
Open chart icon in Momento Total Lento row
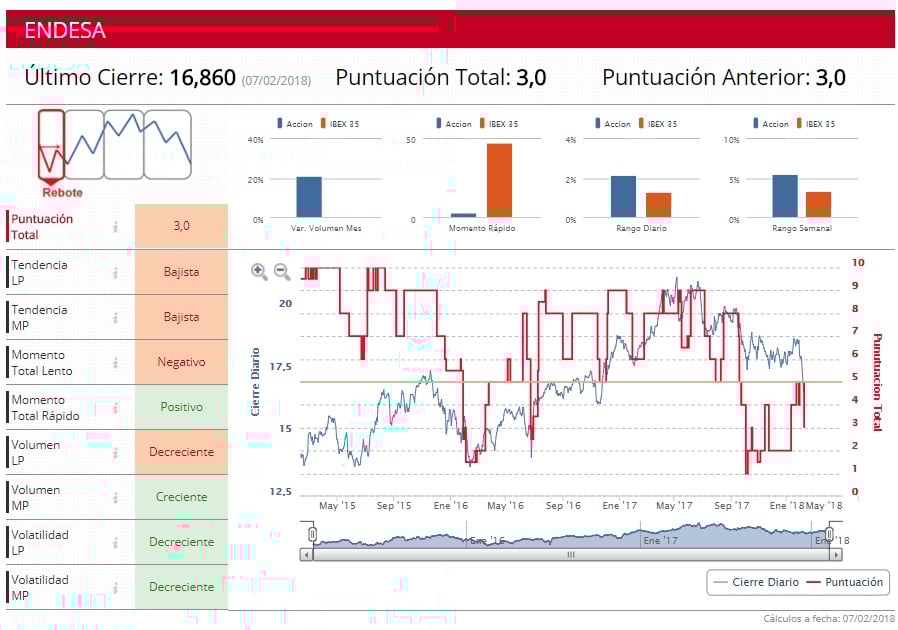pos(116,363)
